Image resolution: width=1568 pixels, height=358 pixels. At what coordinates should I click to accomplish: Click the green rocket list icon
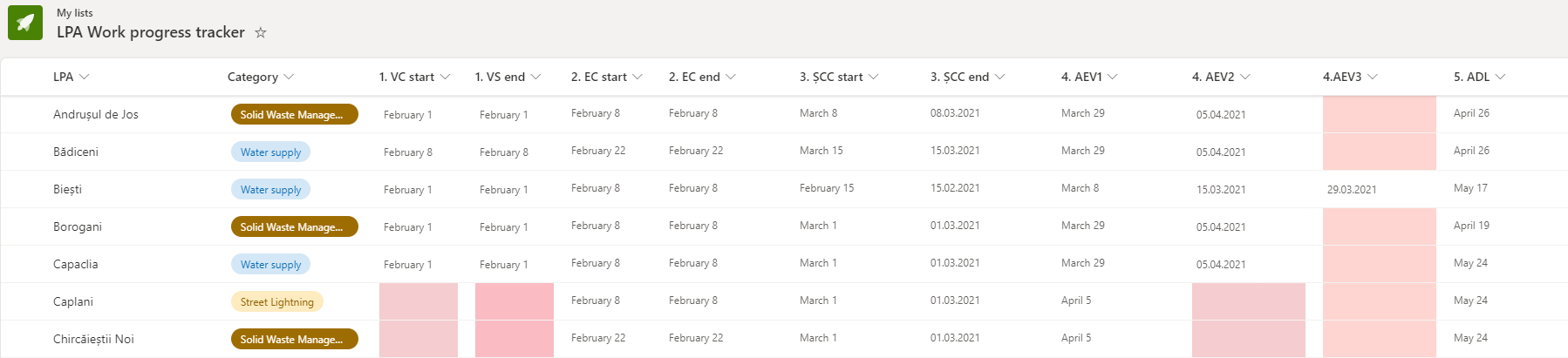point(25,23)
